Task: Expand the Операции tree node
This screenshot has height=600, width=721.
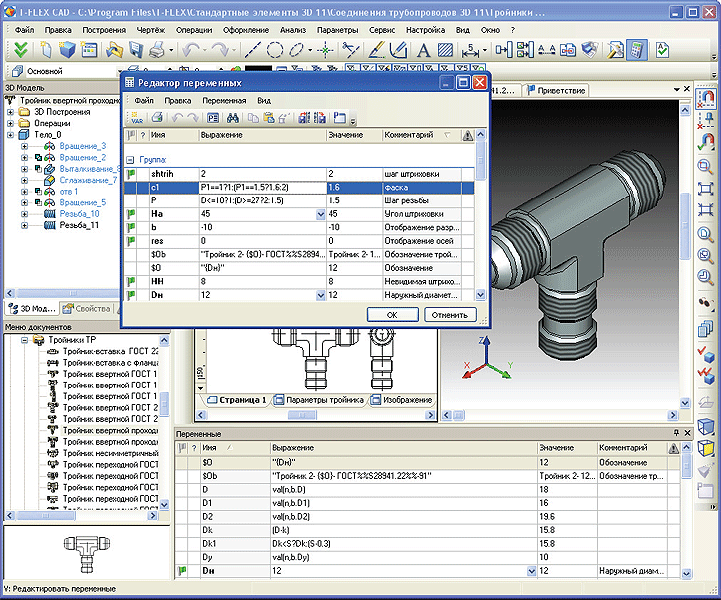Action: click(10, 123)
